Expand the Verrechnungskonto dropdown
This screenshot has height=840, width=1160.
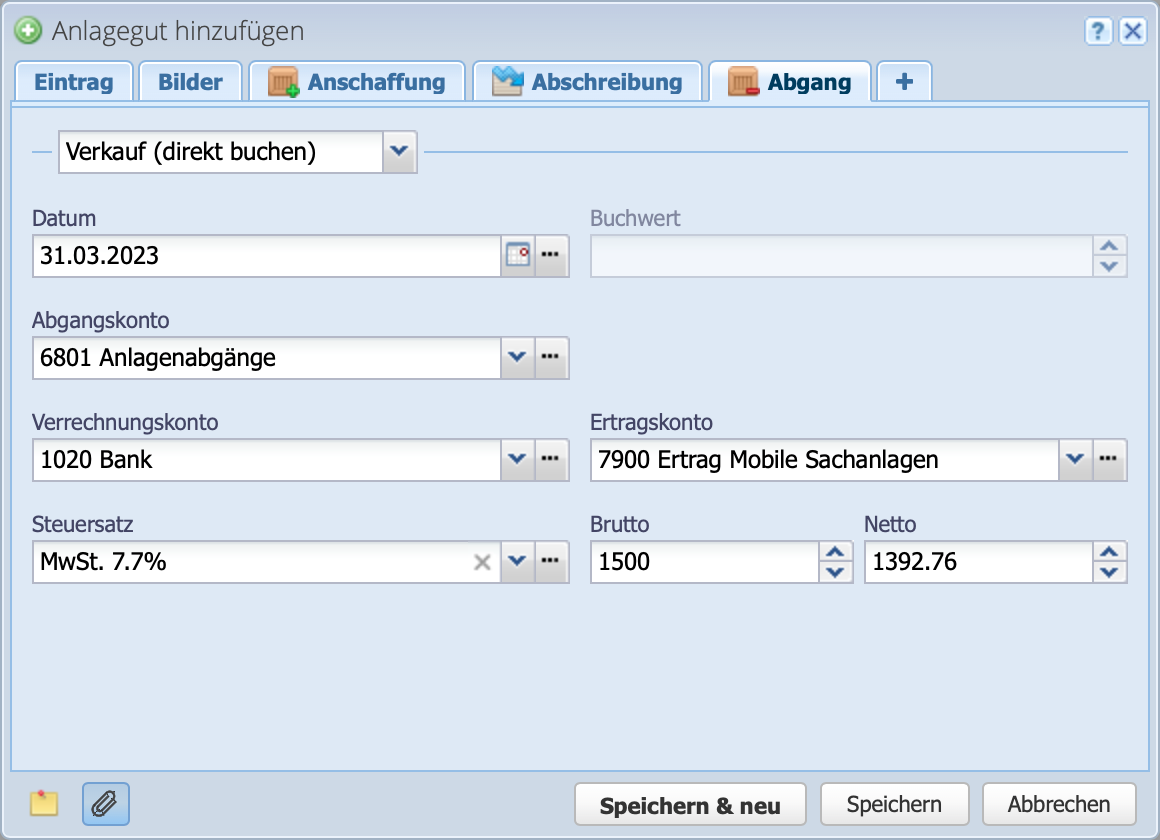[517, 460]
